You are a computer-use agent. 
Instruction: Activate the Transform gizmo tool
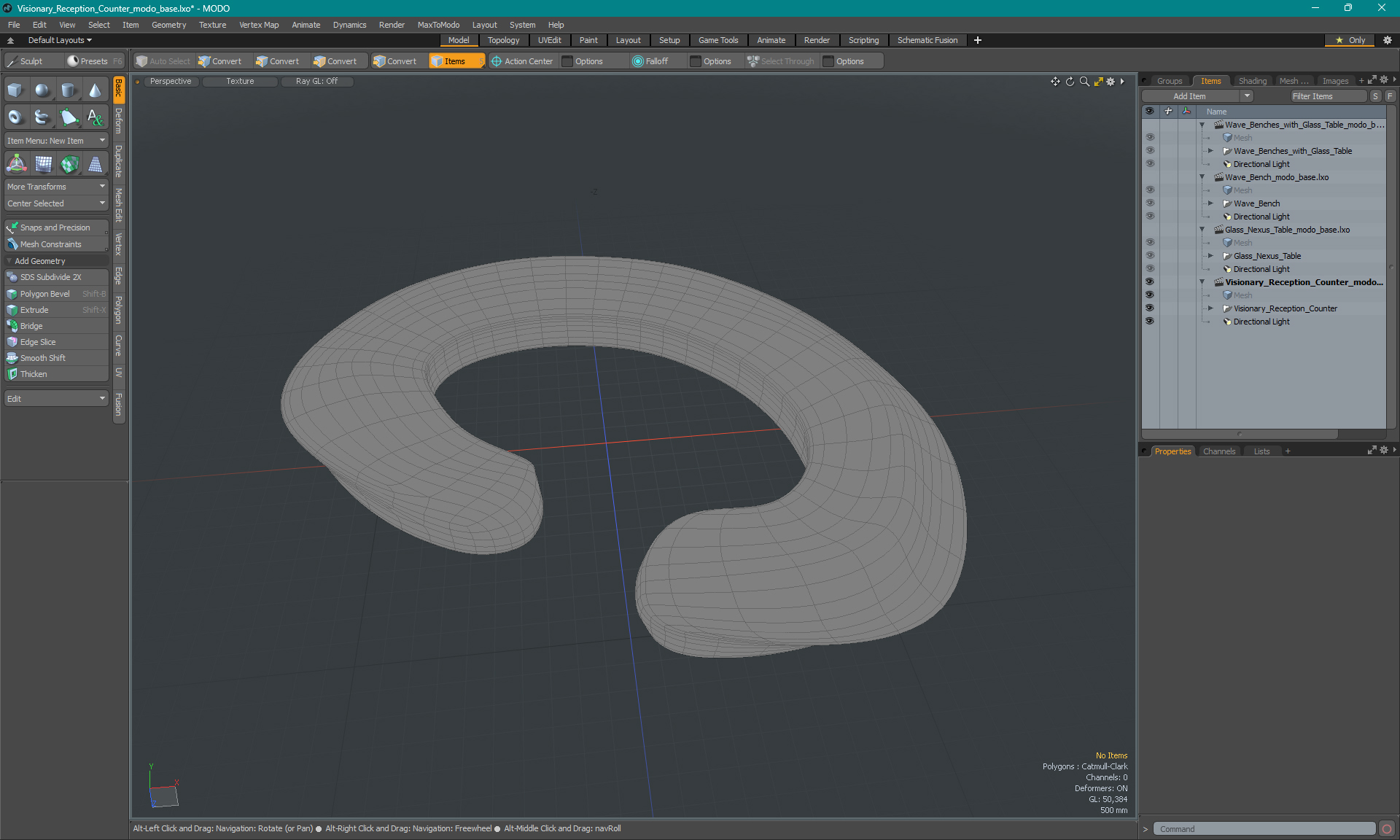(x=16, y=165)
